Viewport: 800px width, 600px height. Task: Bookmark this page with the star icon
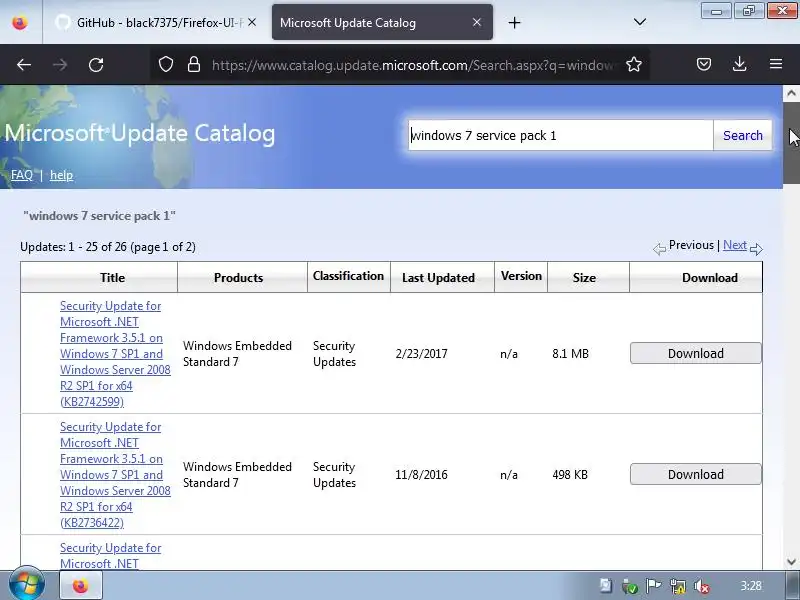pos(634,64)
